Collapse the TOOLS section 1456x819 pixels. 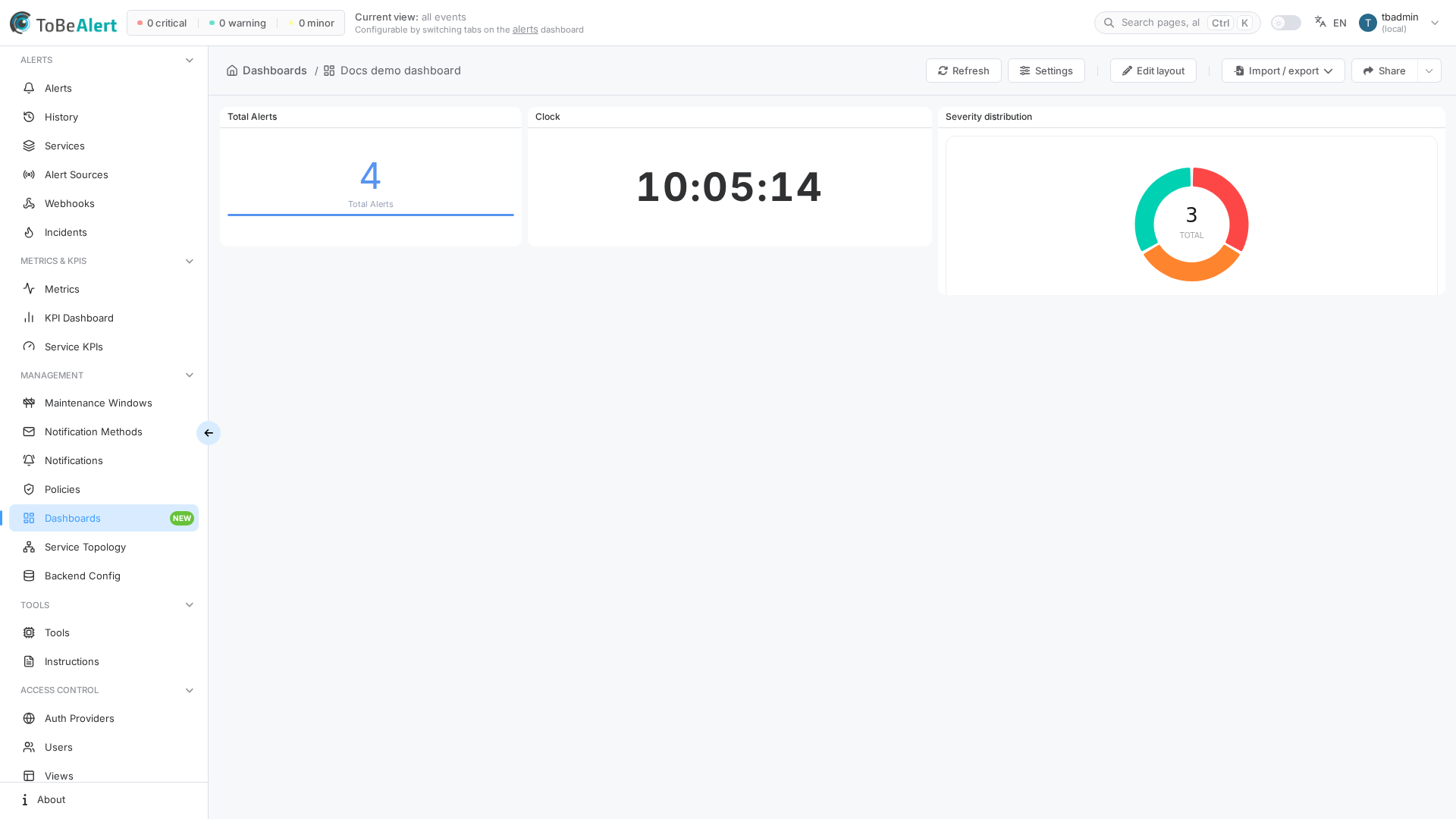coord(190,605)
